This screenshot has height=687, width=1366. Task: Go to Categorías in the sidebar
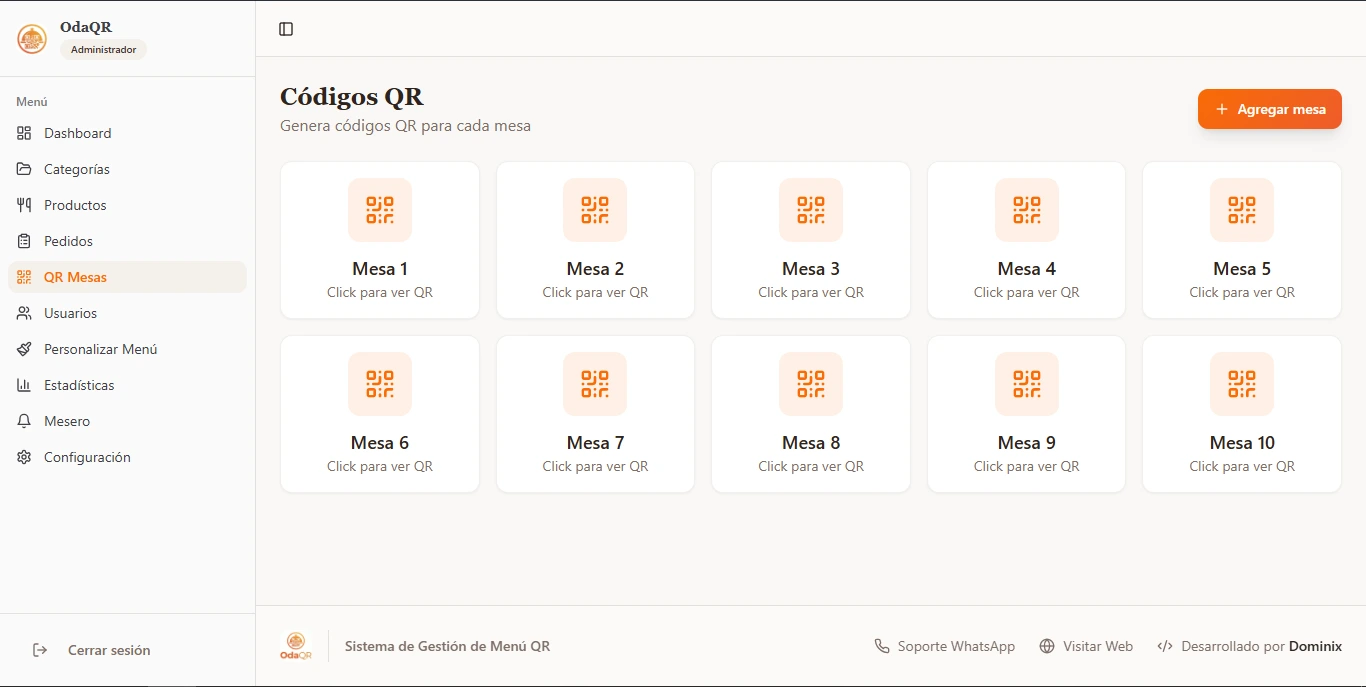click(x=127, y=169)
